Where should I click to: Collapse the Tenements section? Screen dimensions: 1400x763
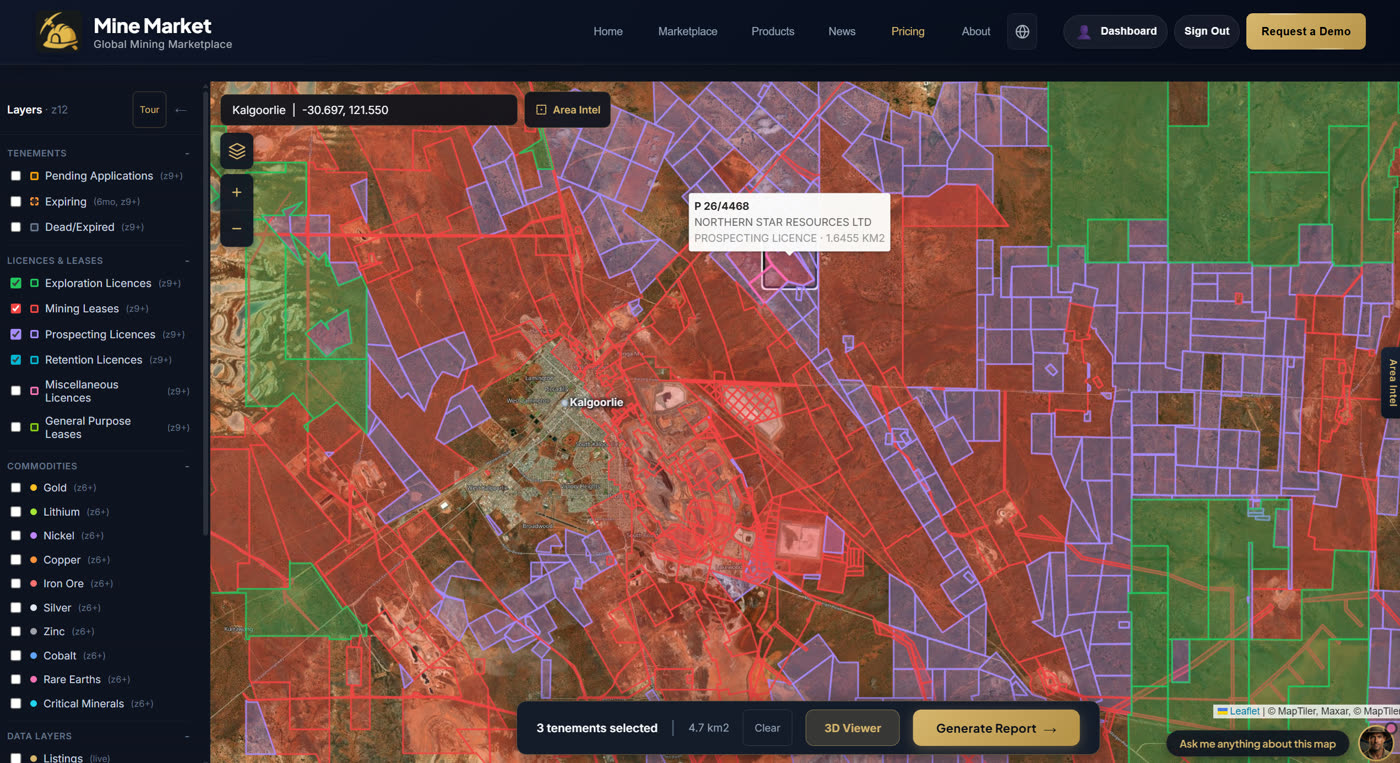[x=187, y=154]
